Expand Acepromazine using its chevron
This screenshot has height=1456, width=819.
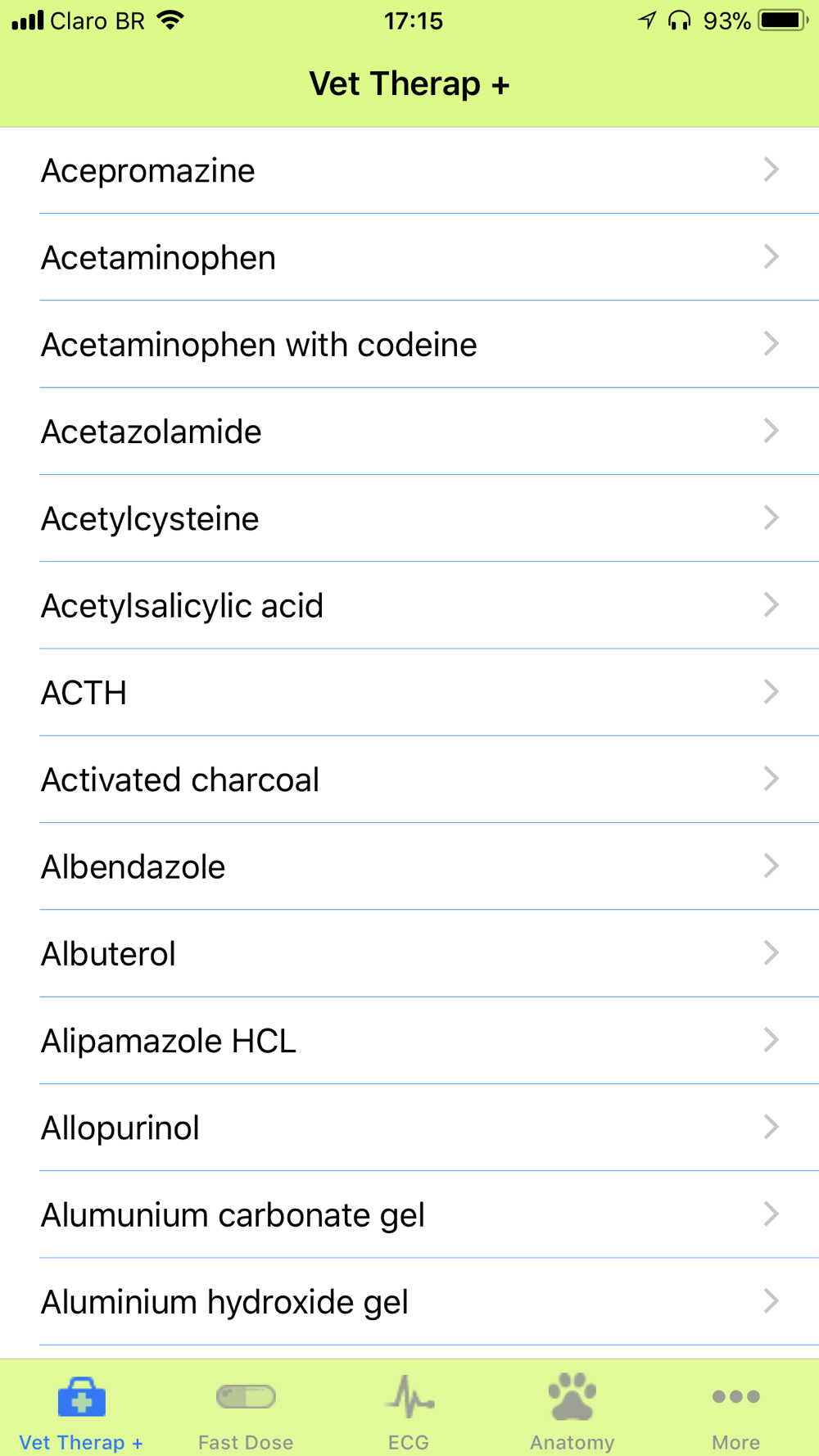pos(771,170)
